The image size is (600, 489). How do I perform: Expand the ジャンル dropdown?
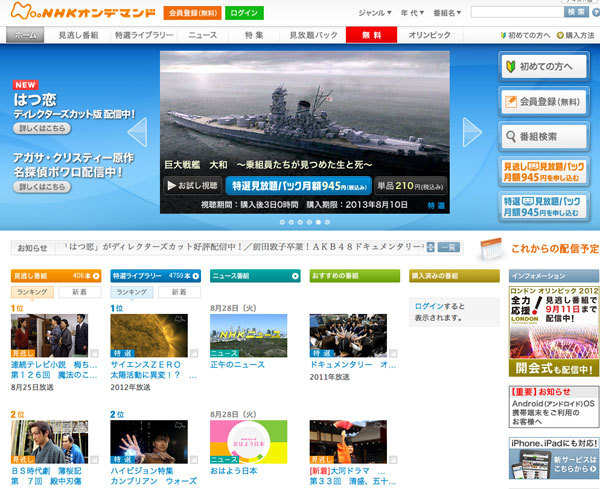click(376, 14)
